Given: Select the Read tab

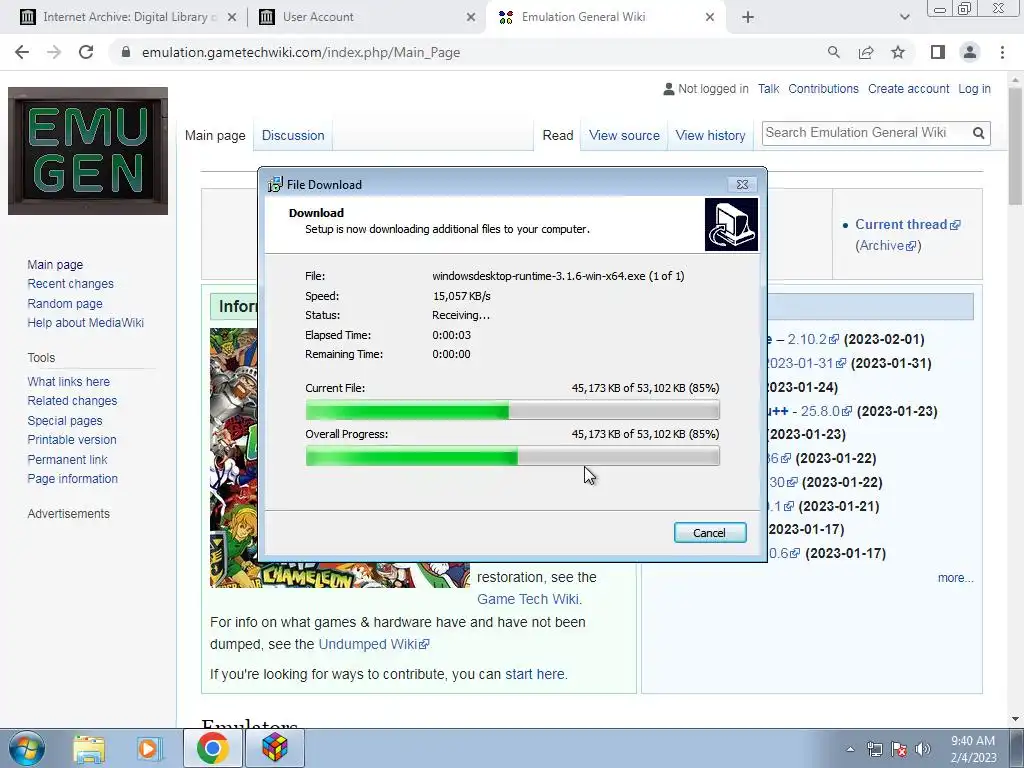Looking at the screenshot, I should pyautogui.click(x=558, y=135).
